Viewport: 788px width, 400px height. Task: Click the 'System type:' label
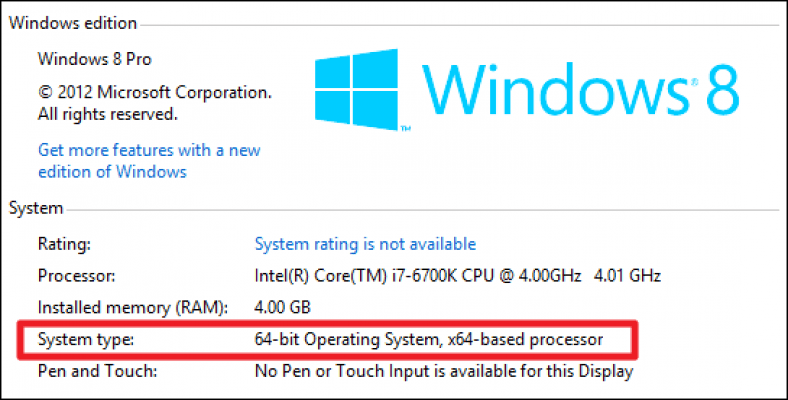point(86,340)
